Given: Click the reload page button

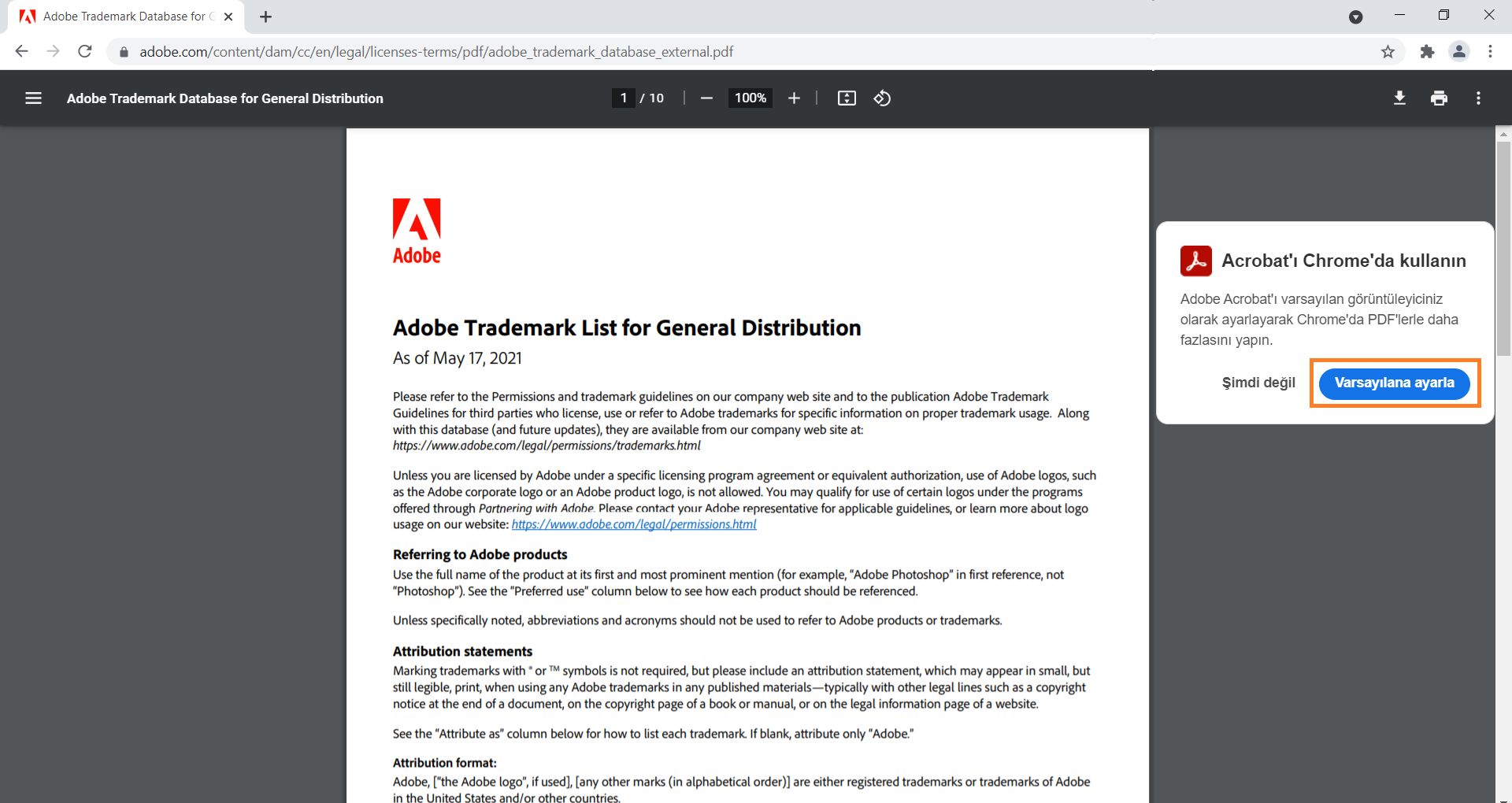Looking at the screenshot, I should [x=85, y=51].
